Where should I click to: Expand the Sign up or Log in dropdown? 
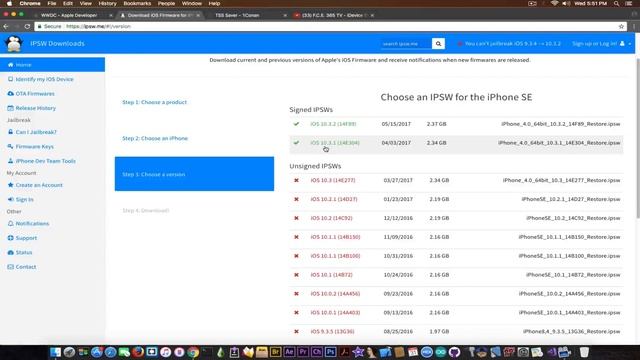[601, 44]
